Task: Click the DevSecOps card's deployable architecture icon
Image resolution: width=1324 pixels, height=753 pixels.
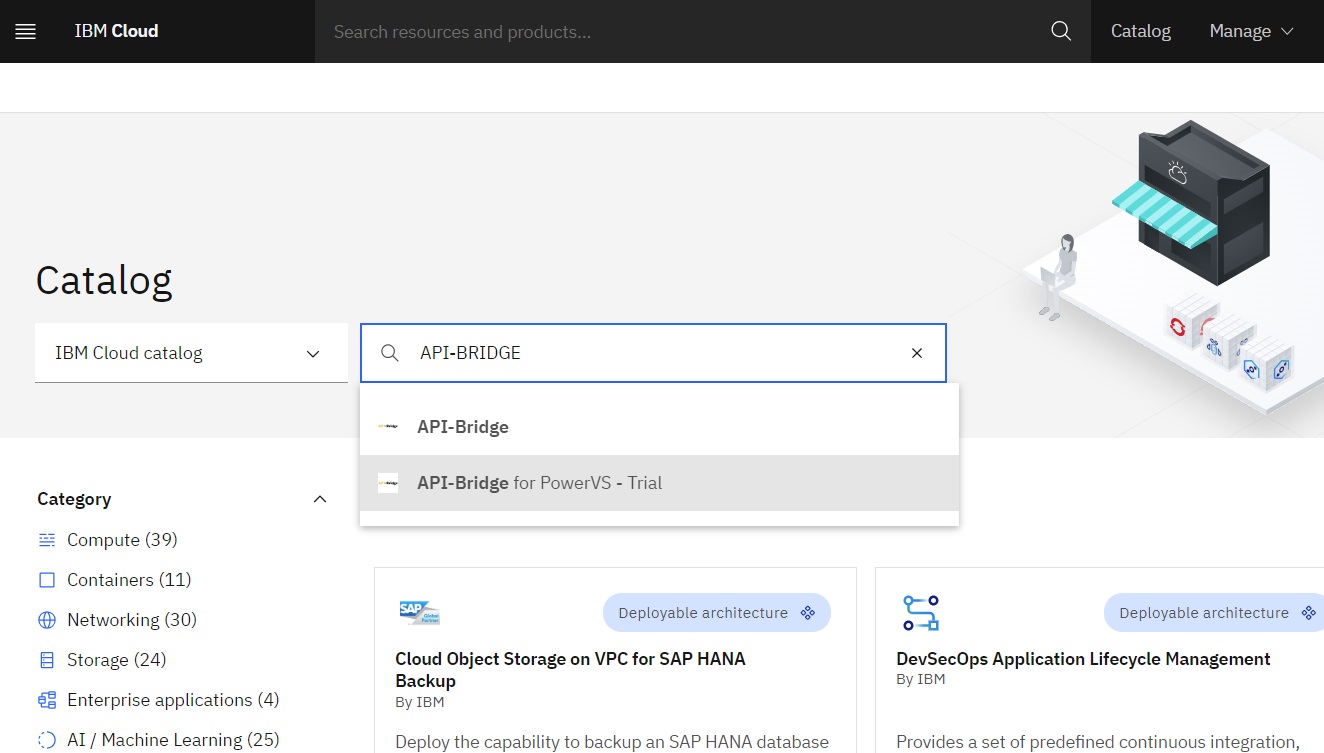Action: [1309, 613]
